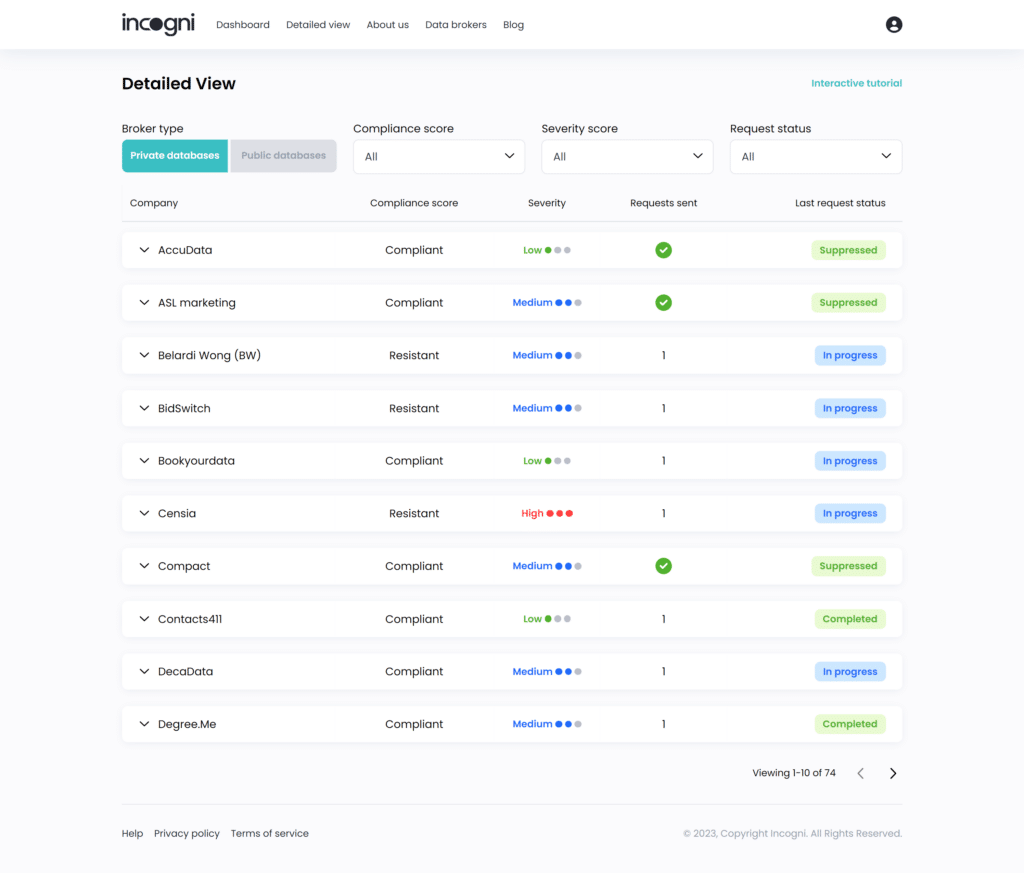Click the green check mark in ASL marketing row
This screenshot has height=873, width=1024.
(663, 302)
